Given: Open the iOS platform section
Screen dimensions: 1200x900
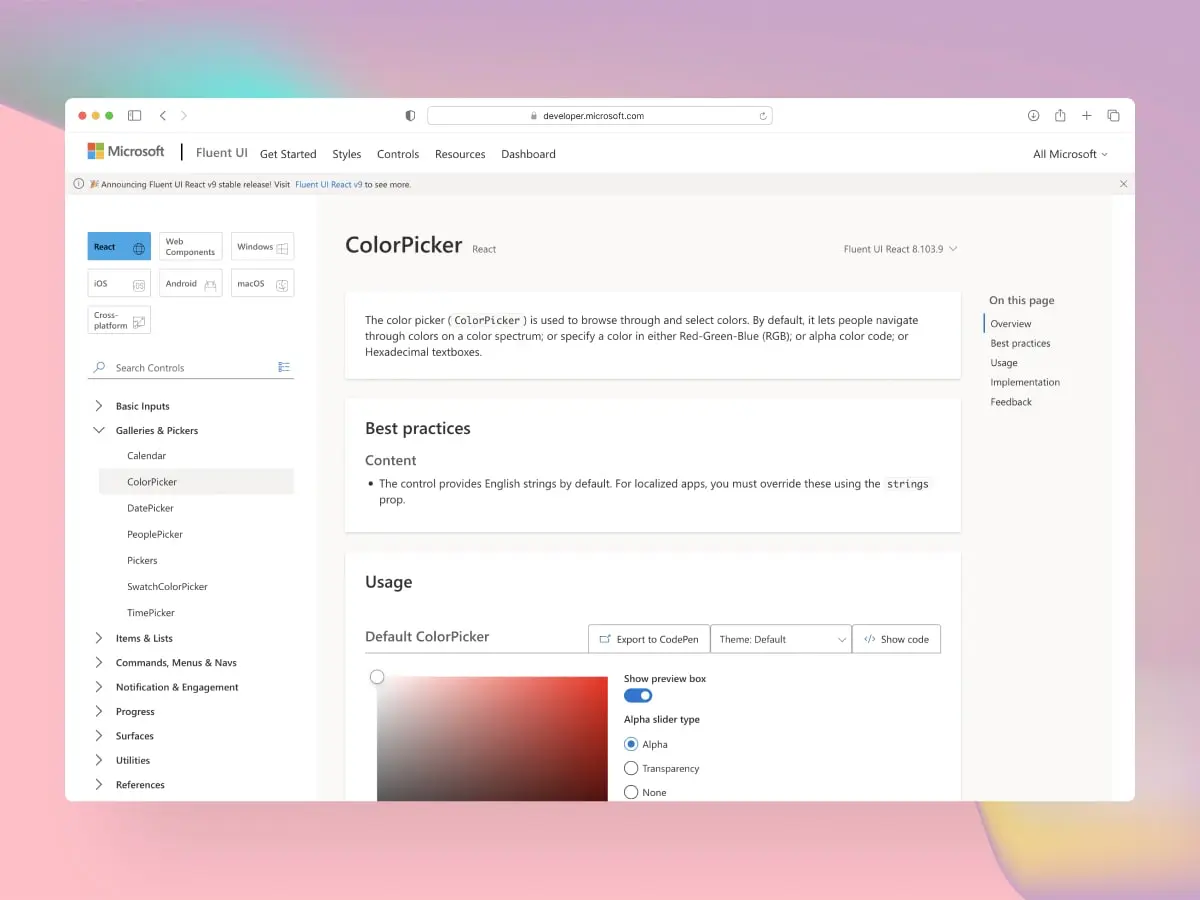Looking at the screenshot, I should pyautogui.click(x=118, y=283).
